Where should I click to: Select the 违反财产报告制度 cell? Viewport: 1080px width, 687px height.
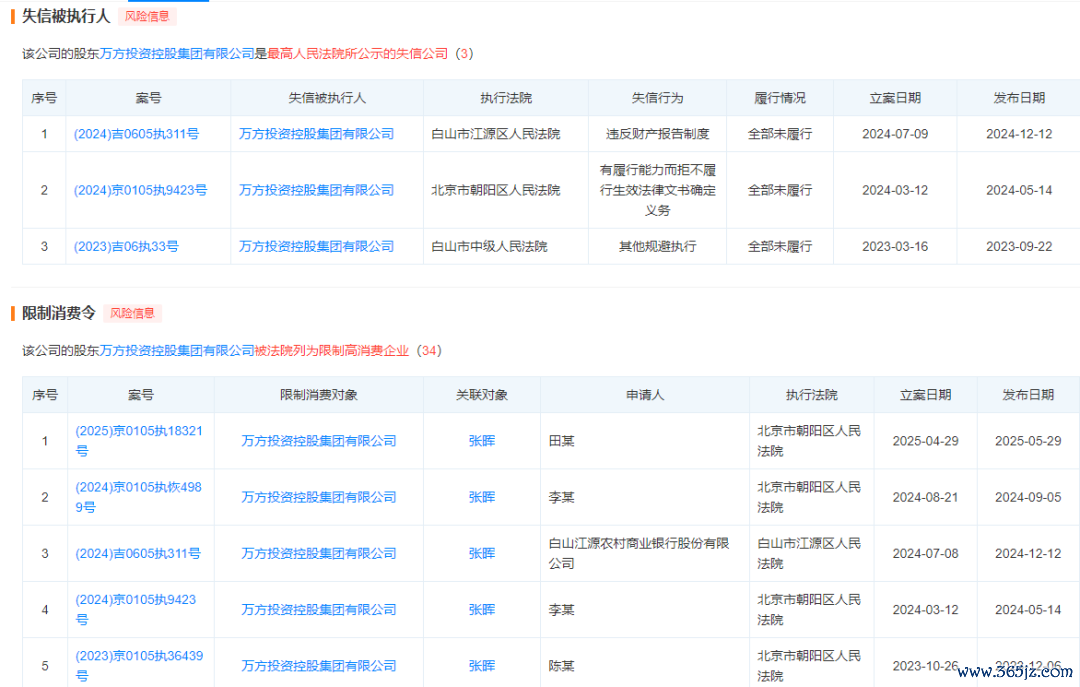657,134
